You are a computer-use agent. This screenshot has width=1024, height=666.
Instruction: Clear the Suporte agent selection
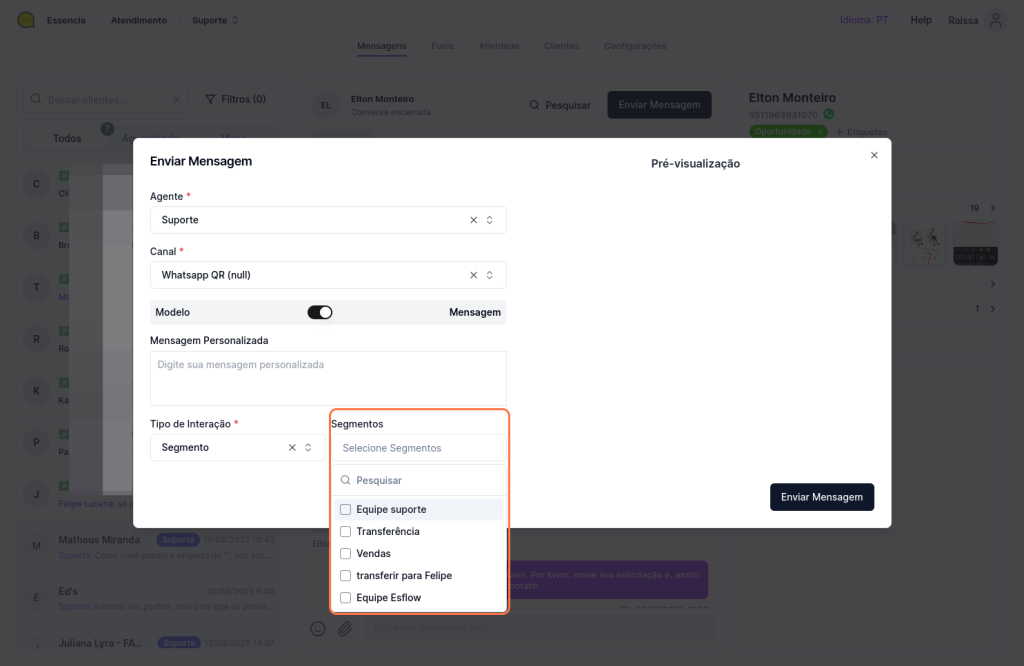pos(474,220)
